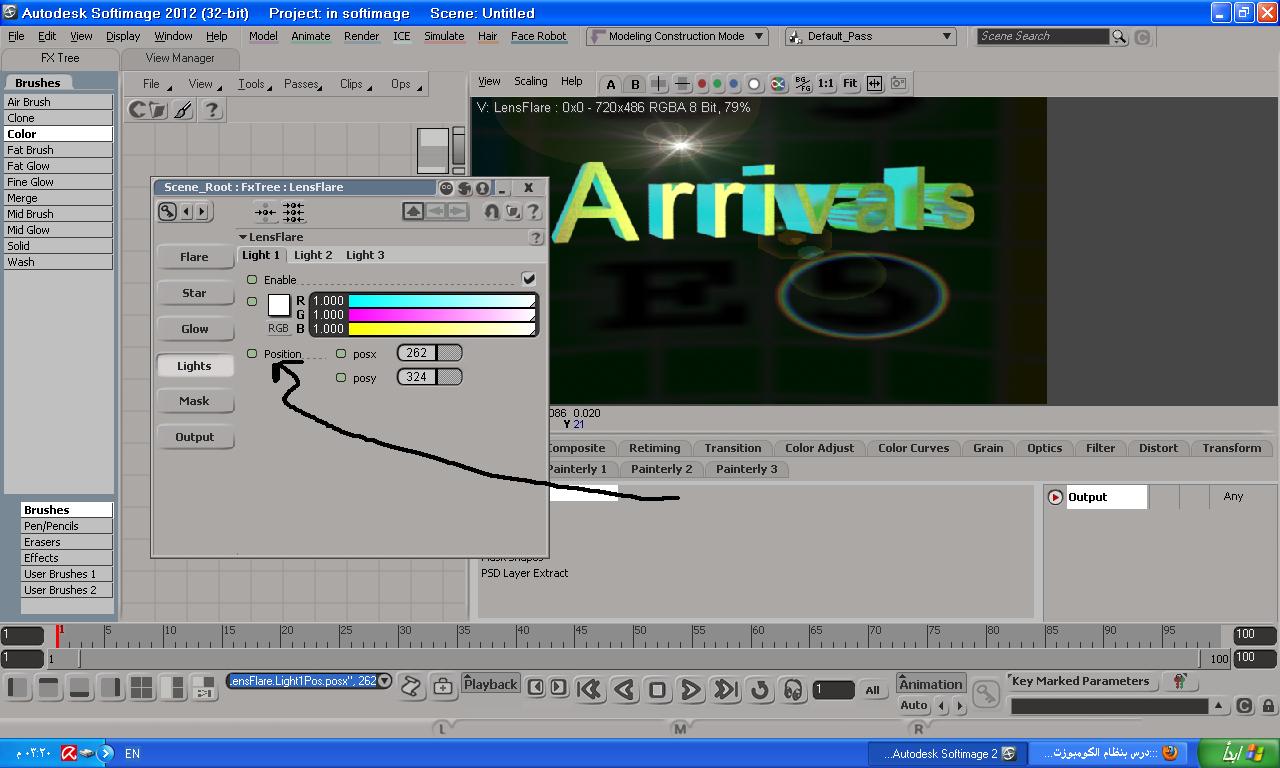Viewport: 1280px width, 768px height.
Task: Click the BG/FG swap icon
Action: [802, 84]
